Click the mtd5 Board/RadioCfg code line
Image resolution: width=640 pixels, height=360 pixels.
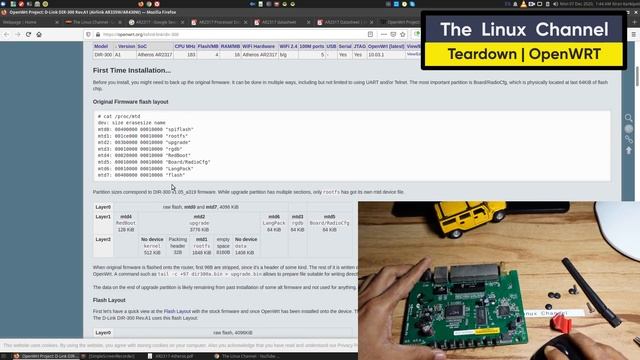[154, 162]
